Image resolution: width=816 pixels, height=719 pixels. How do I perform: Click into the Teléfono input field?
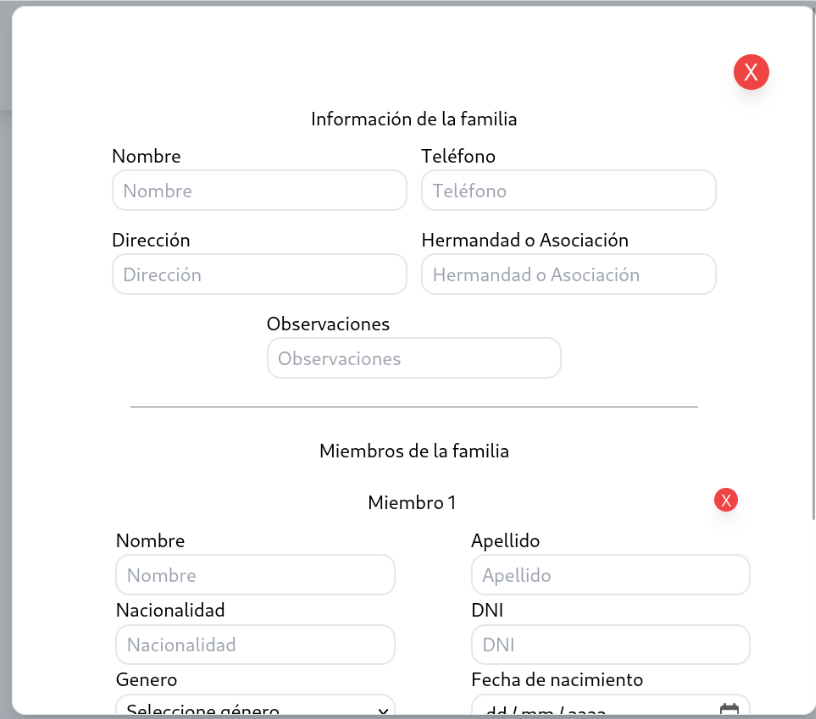coord(568,190)
